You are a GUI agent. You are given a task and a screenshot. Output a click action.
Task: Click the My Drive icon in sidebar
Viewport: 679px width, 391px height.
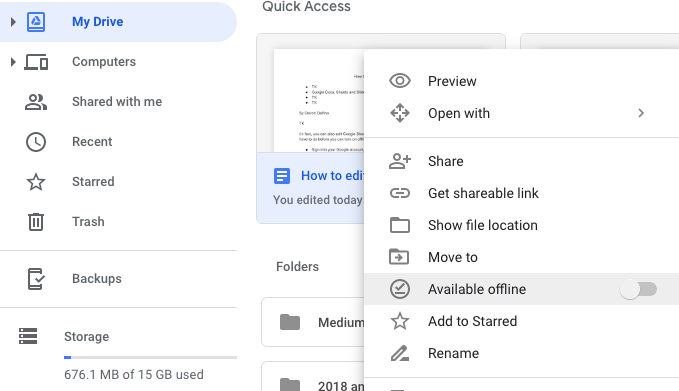tap(36, 22)
